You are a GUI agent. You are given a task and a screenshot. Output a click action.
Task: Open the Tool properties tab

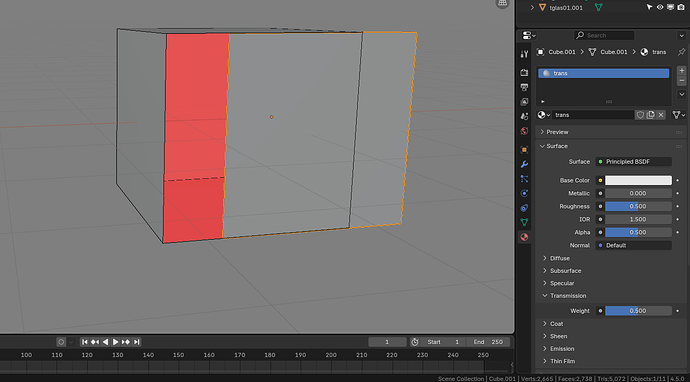point(524,54)
